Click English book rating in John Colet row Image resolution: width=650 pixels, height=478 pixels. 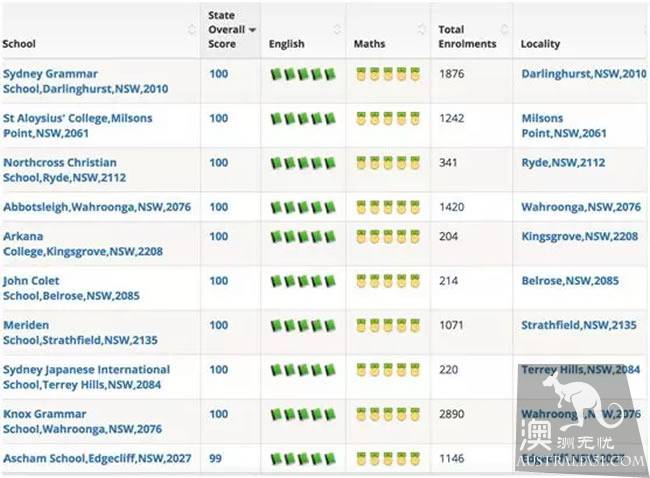303,281
